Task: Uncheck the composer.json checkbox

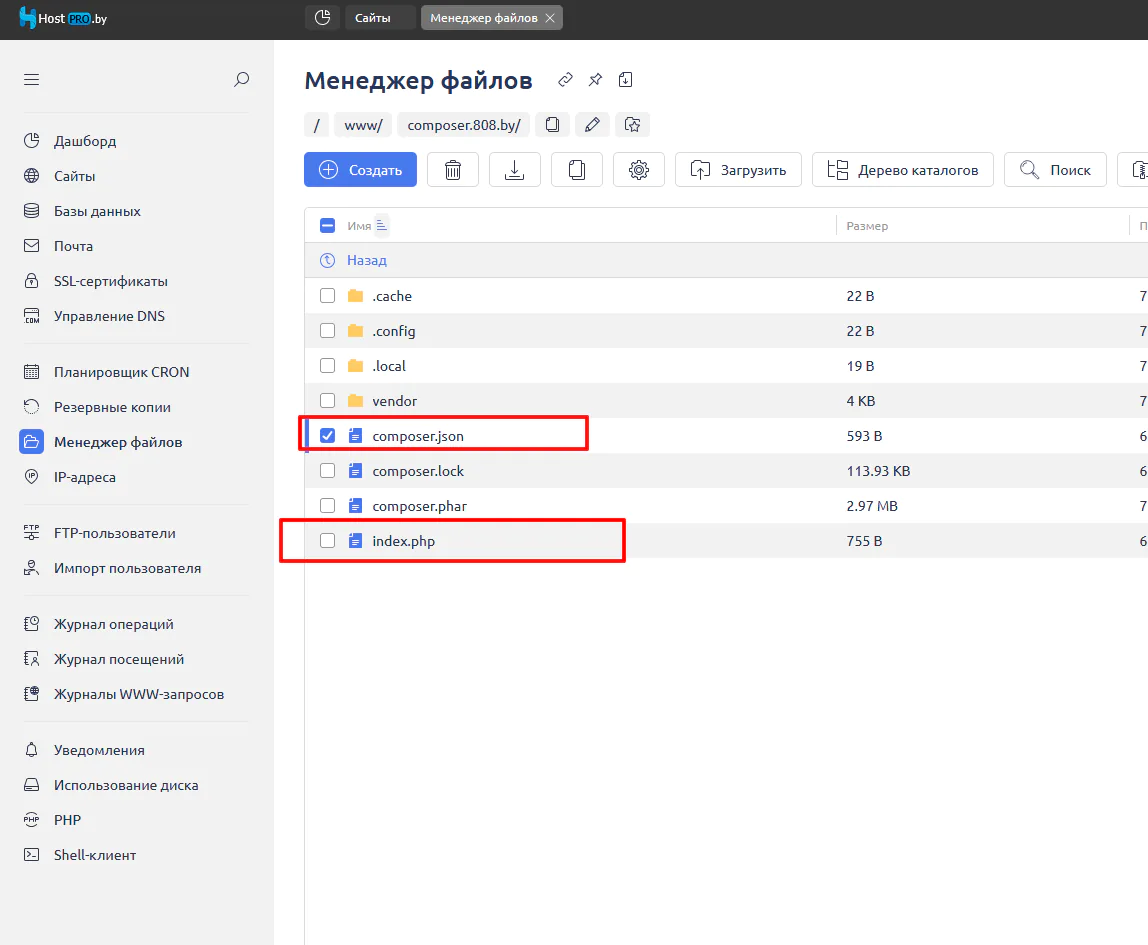Action: tap(327, 436)
